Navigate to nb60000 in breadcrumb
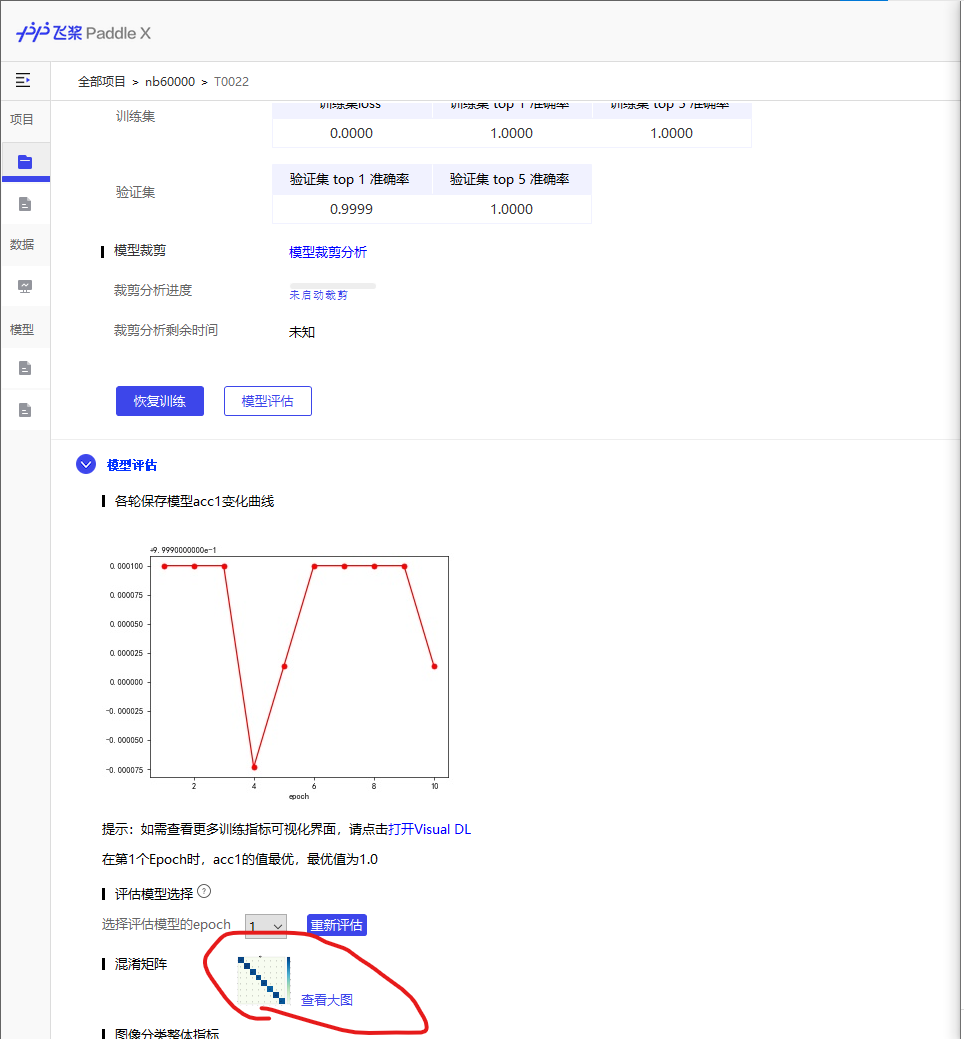This screenshot has height=1039, width=964. tap(170, 82)
